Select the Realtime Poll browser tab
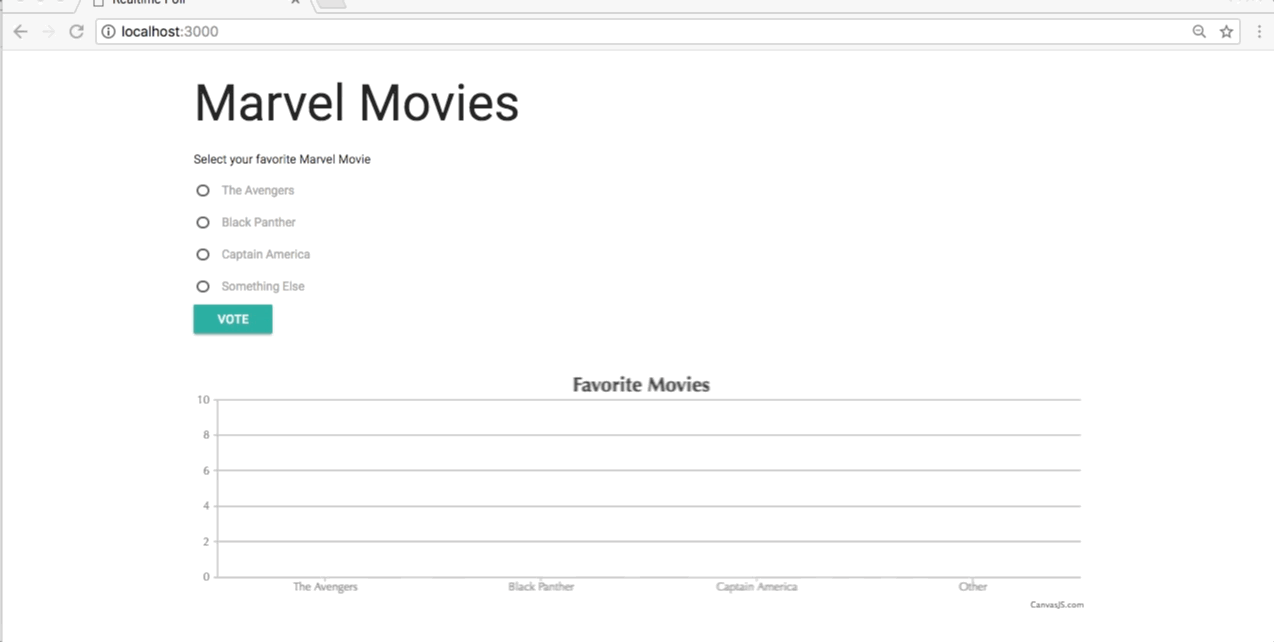1274x642 pixels. (195, 4)
